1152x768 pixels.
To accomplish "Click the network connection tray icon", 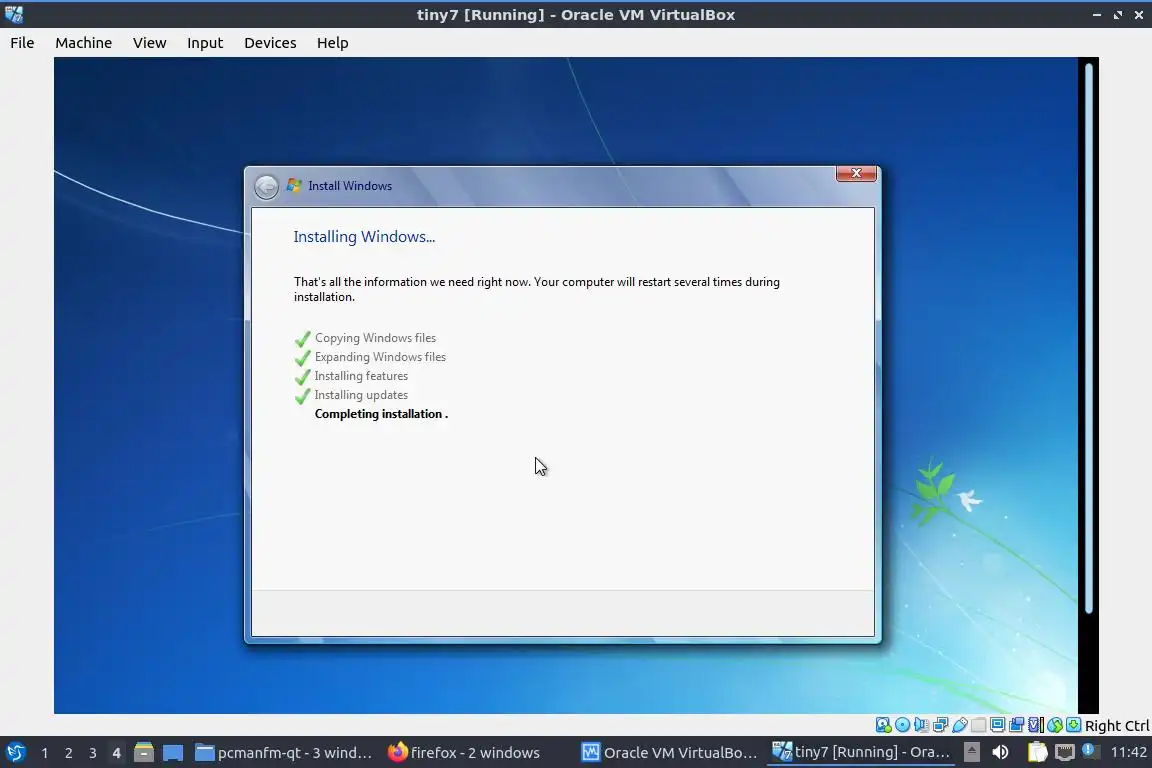I will tap(1065, 752).
